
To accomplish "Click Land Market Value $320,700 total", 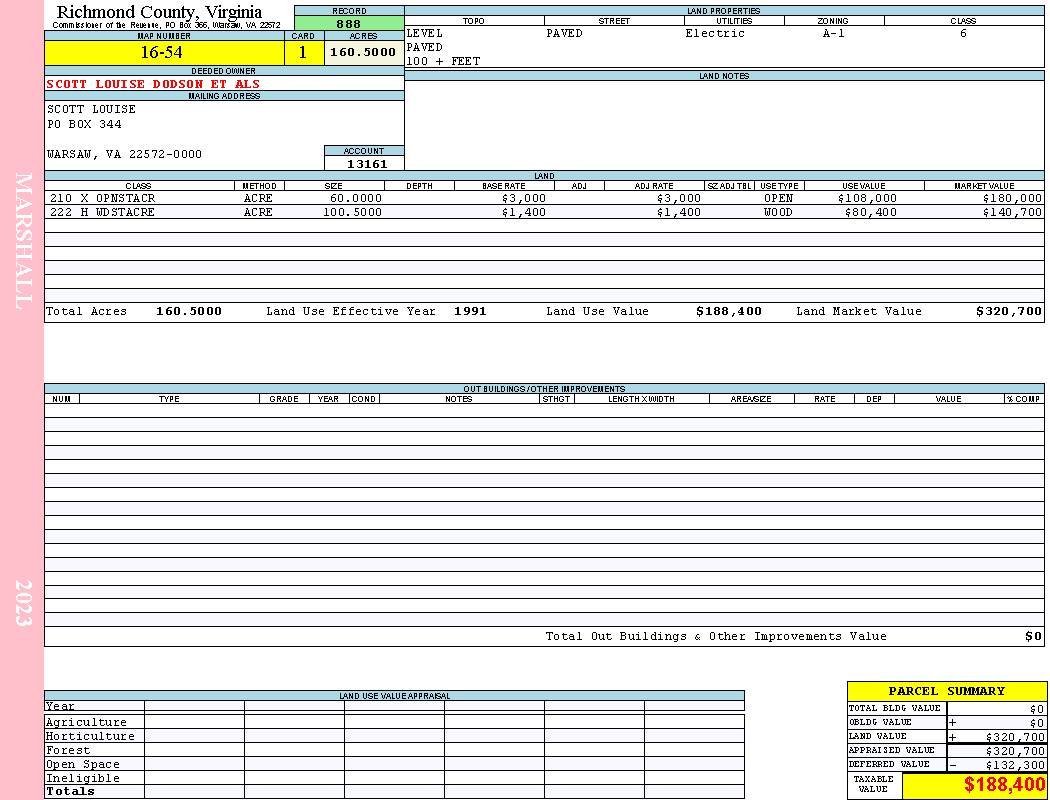I will tap(1009, 311).
